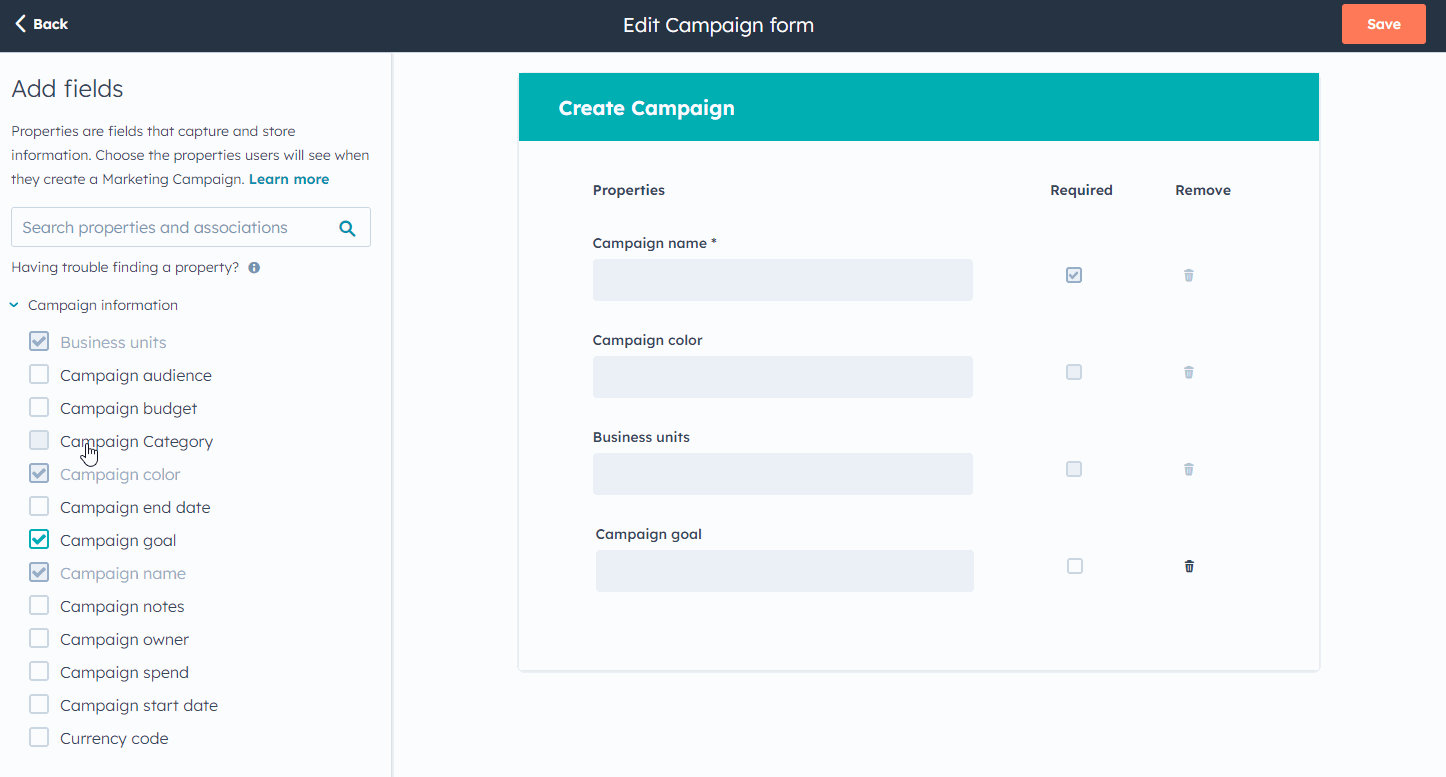
Task: Check the Currency code property
Action: tap(39, 737)
